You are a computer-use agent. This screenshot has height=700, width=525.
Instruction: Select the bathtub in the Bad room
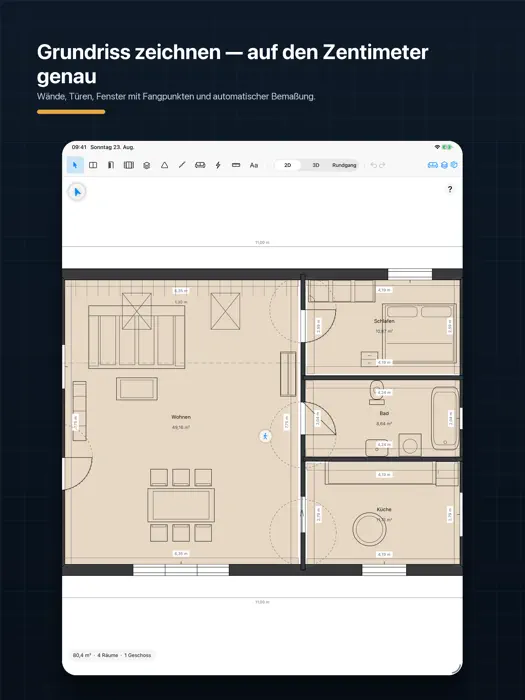coord(445,418)
